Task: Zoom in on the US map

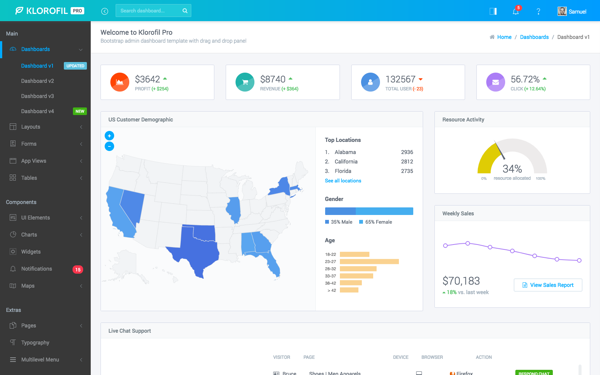Action: coord(109,135)
